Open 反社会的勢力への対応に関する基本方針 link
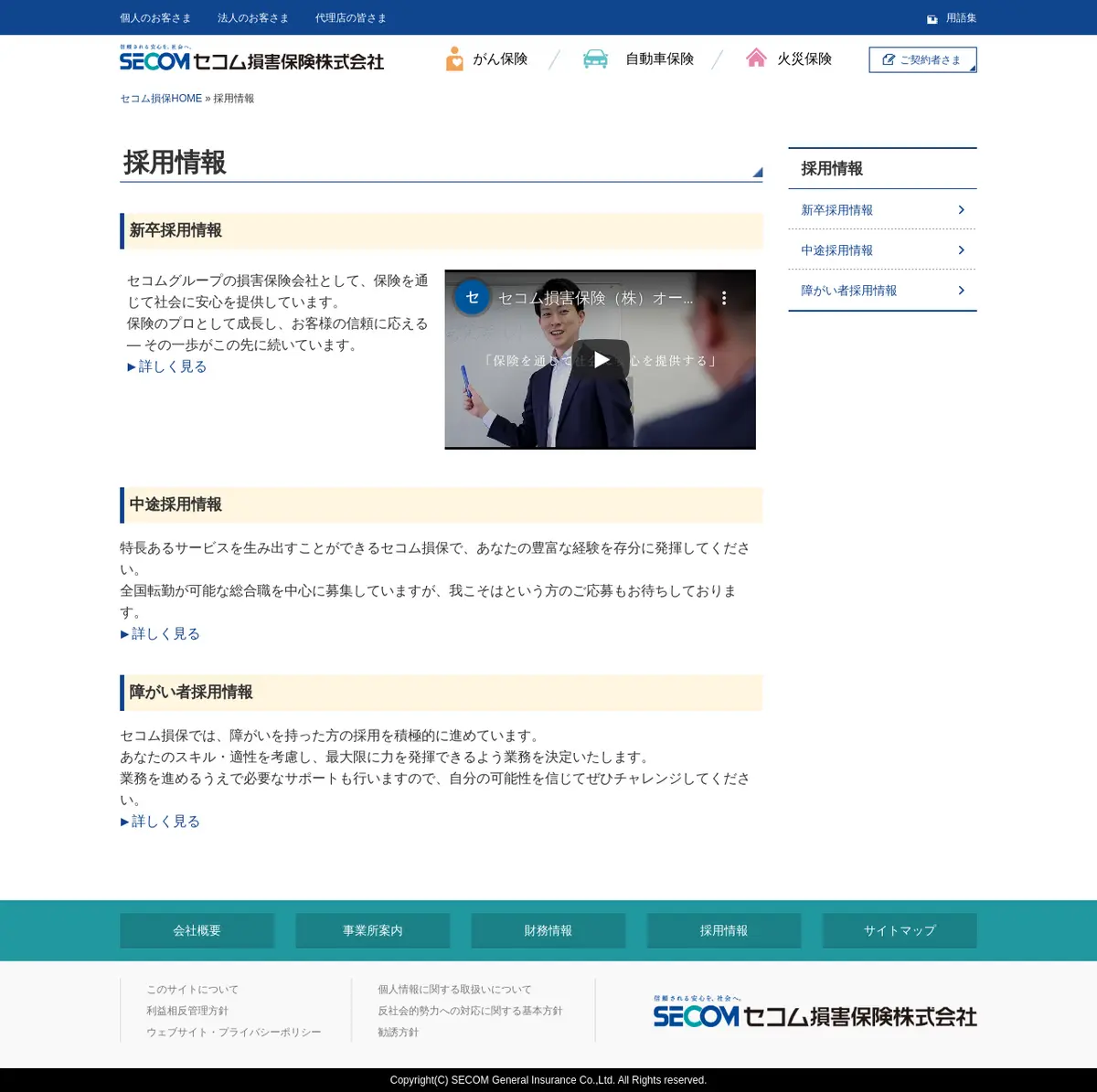Viewport: 1097px width, 1092px height. tap(471, 1011)
